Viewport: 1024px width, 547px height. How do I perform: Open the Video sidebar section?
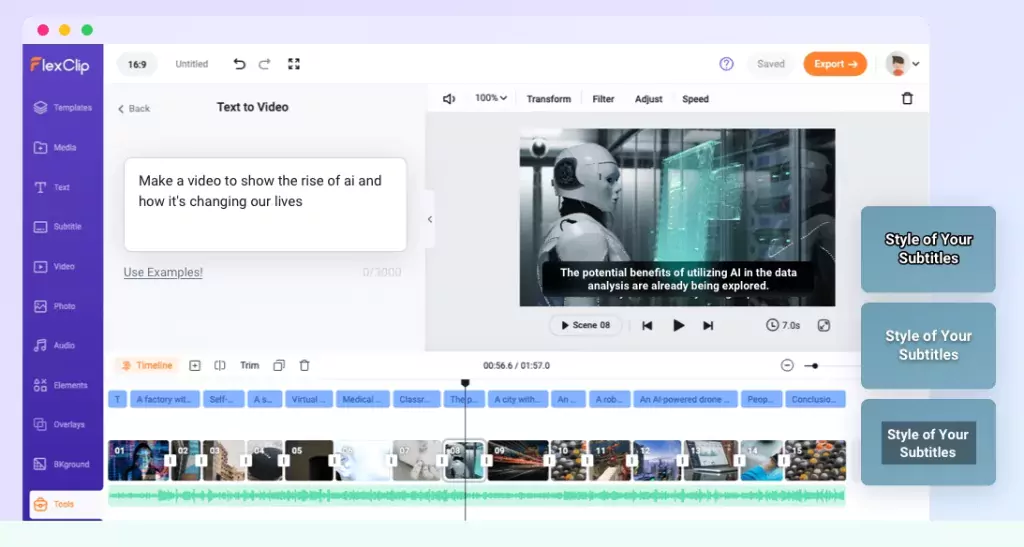(54, 266)
